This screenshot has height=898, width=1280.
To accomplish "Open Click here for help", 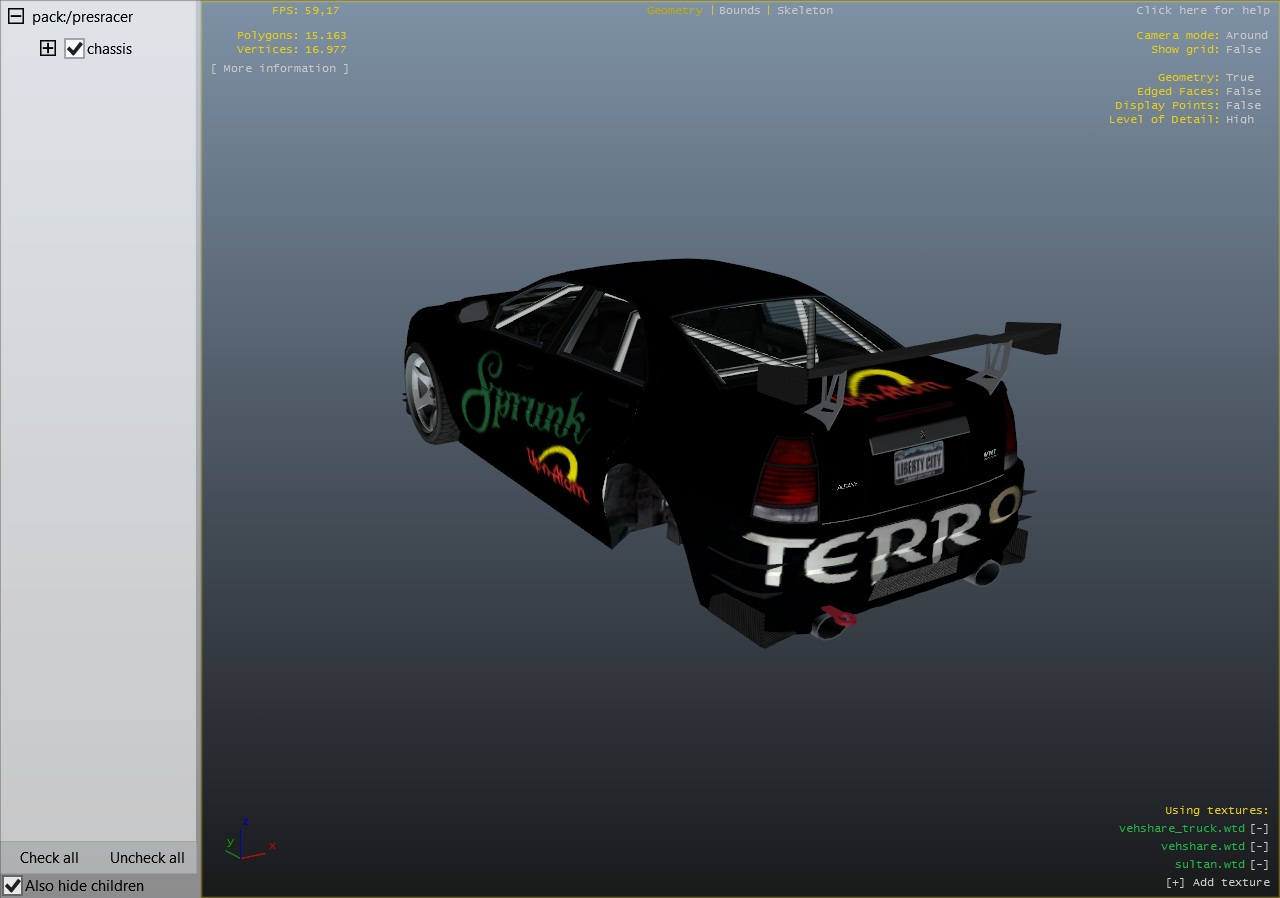I will (1203, 10).
